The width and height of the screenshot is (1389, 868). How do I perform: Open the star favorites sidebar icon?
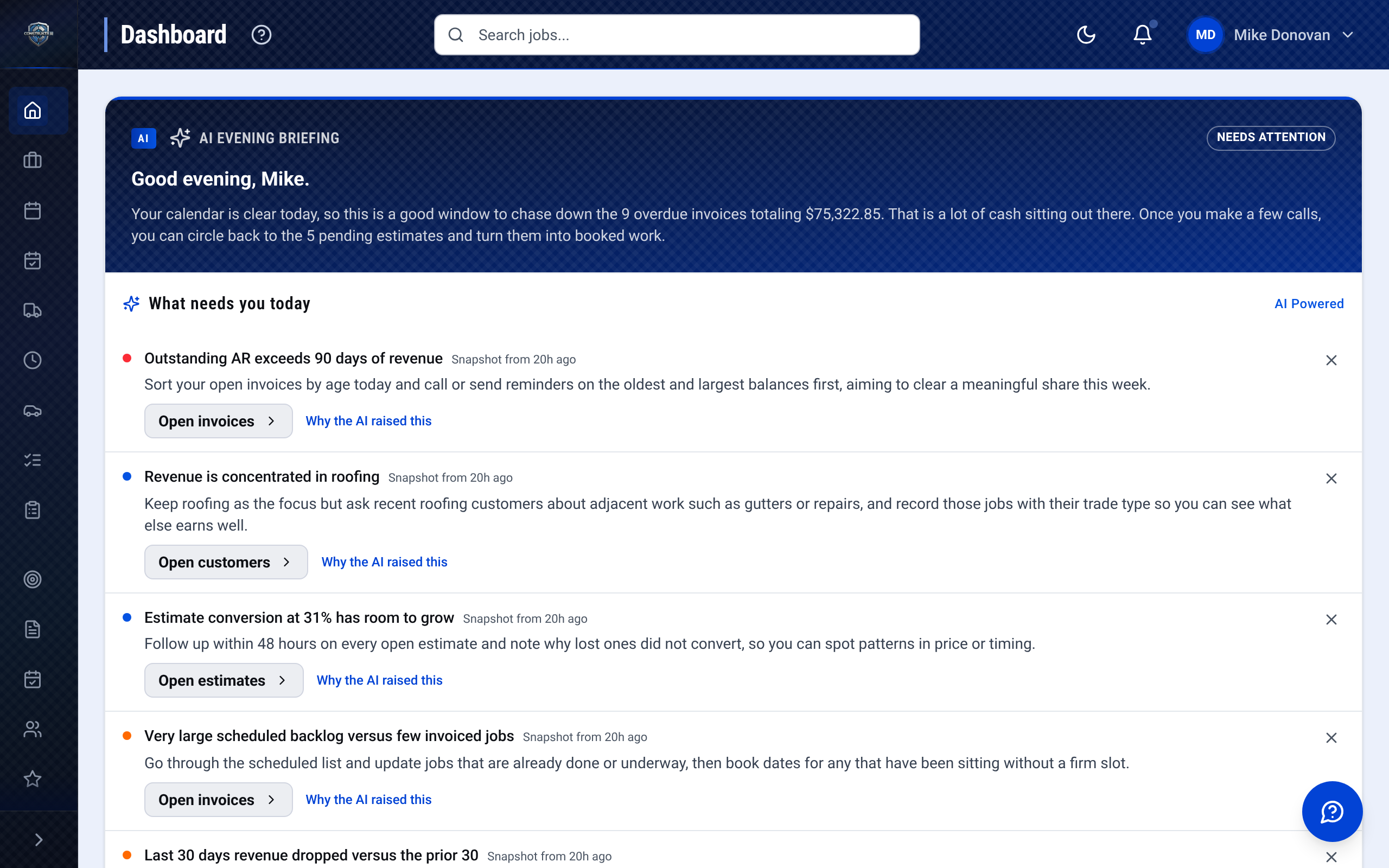pos(33,779)
